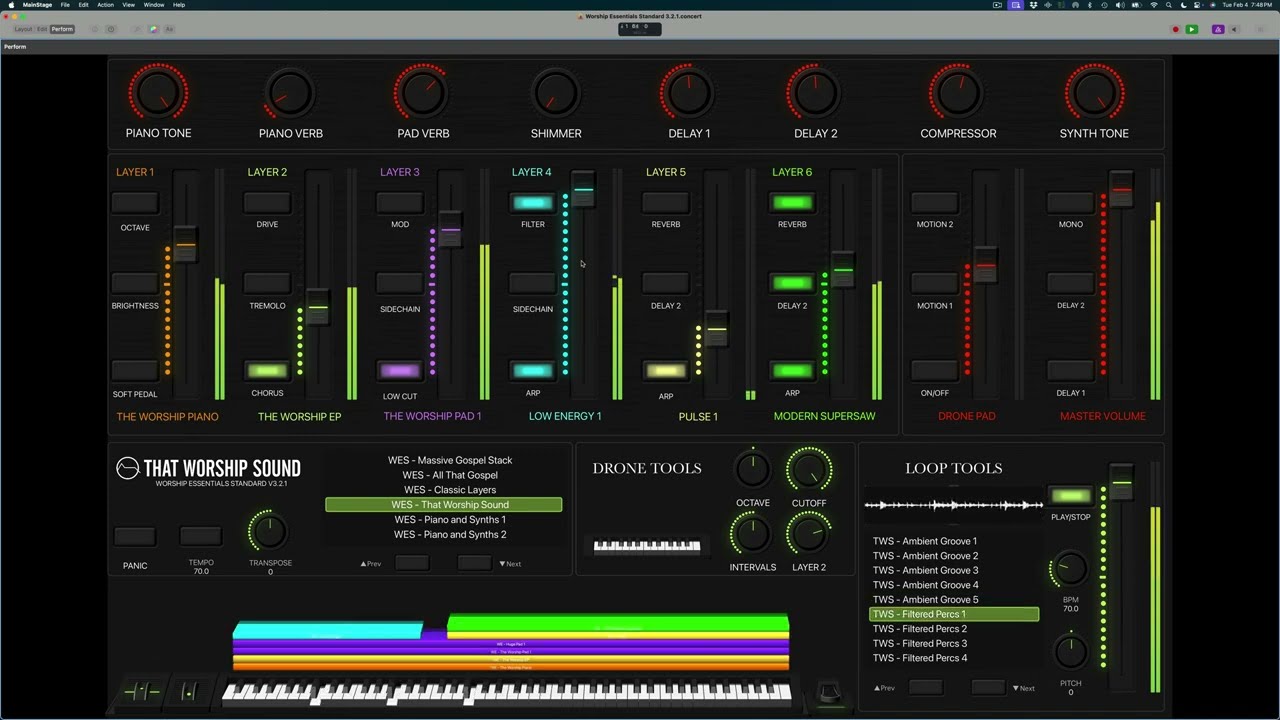
Task: Adjust the Layer 1 Worship Piano fader
Action: point(186,244)
